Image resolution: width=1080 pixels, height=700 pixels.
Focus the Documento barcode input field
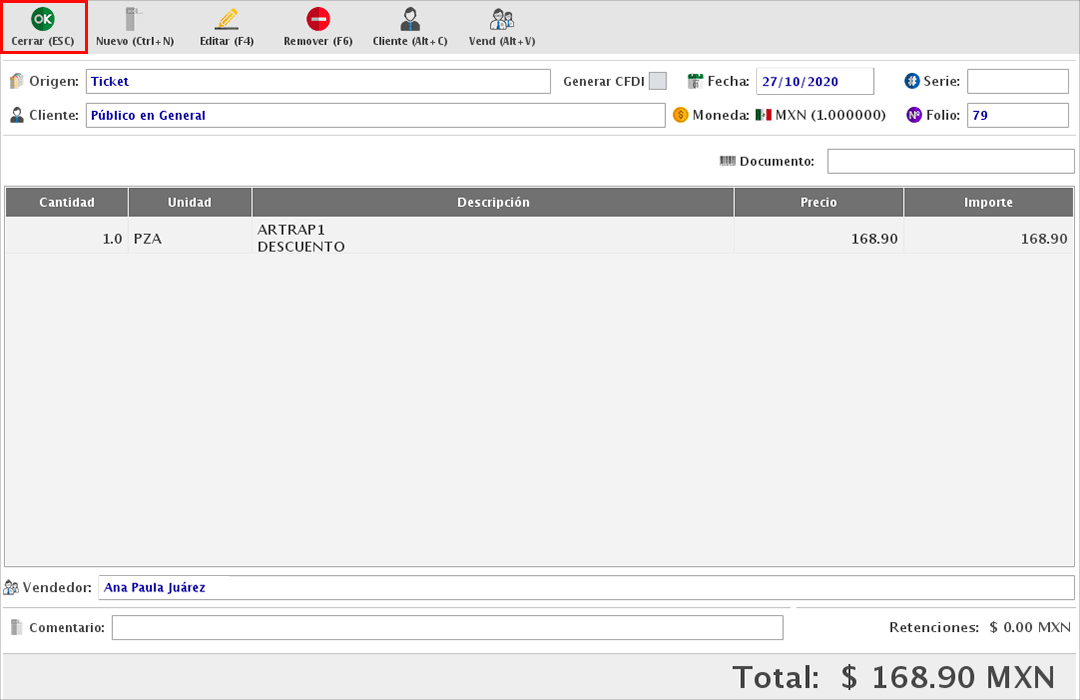click(950, 161)
